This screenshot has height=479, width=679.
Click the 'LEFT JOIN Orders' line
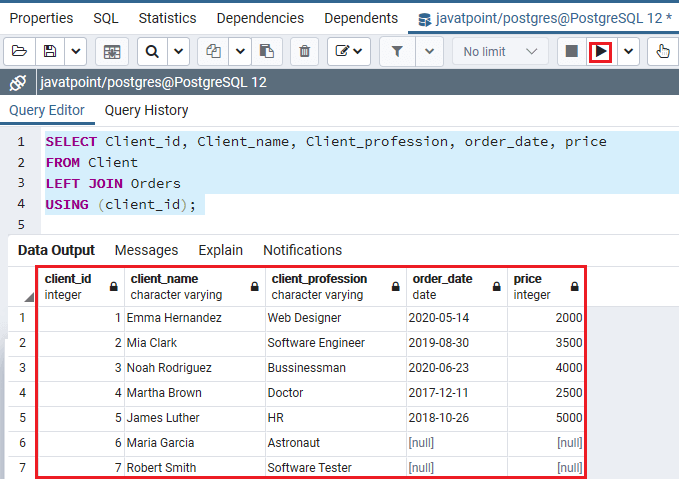coord(113,184)
